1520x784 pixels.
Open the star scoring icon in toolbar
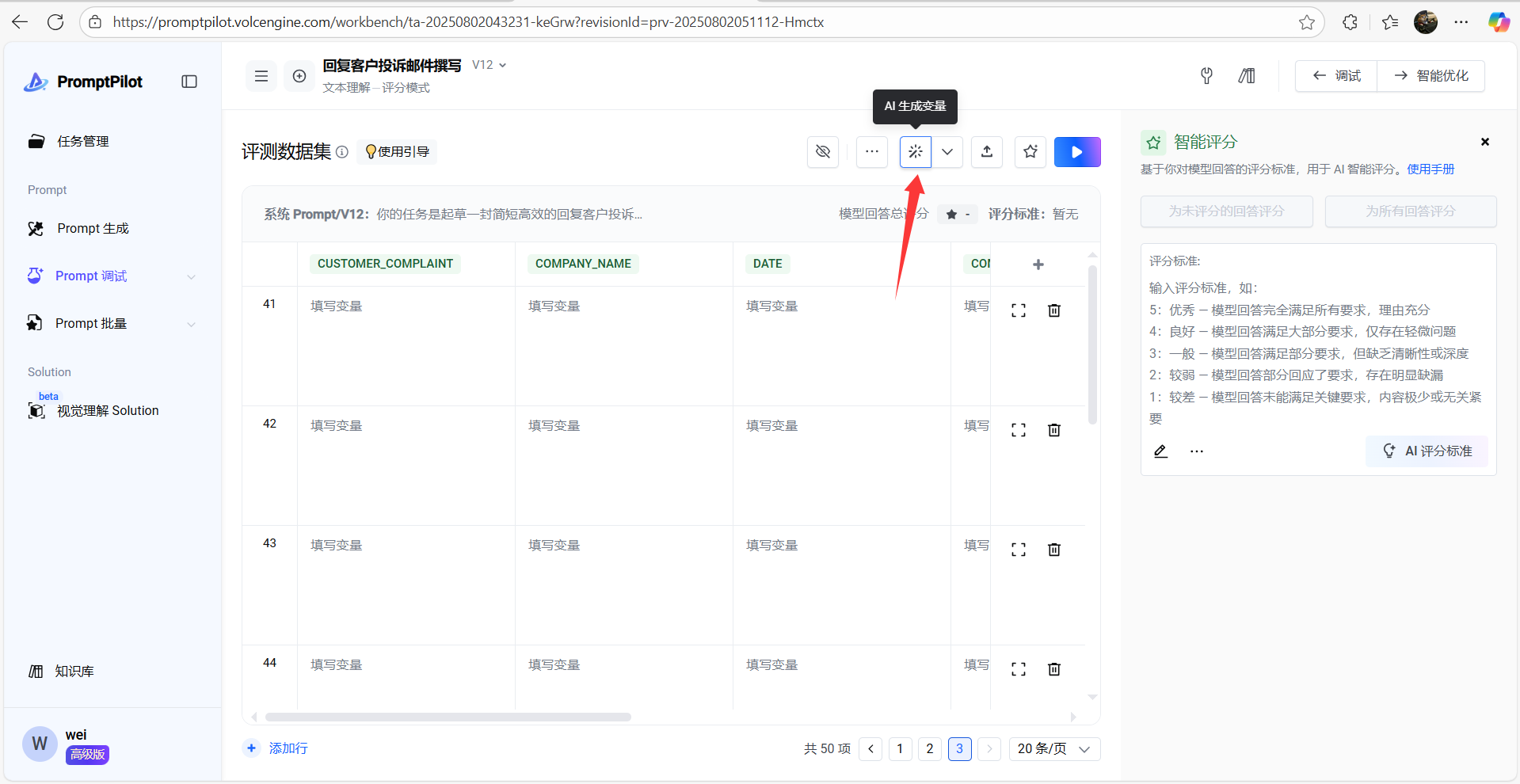(x=1030, y=152)
